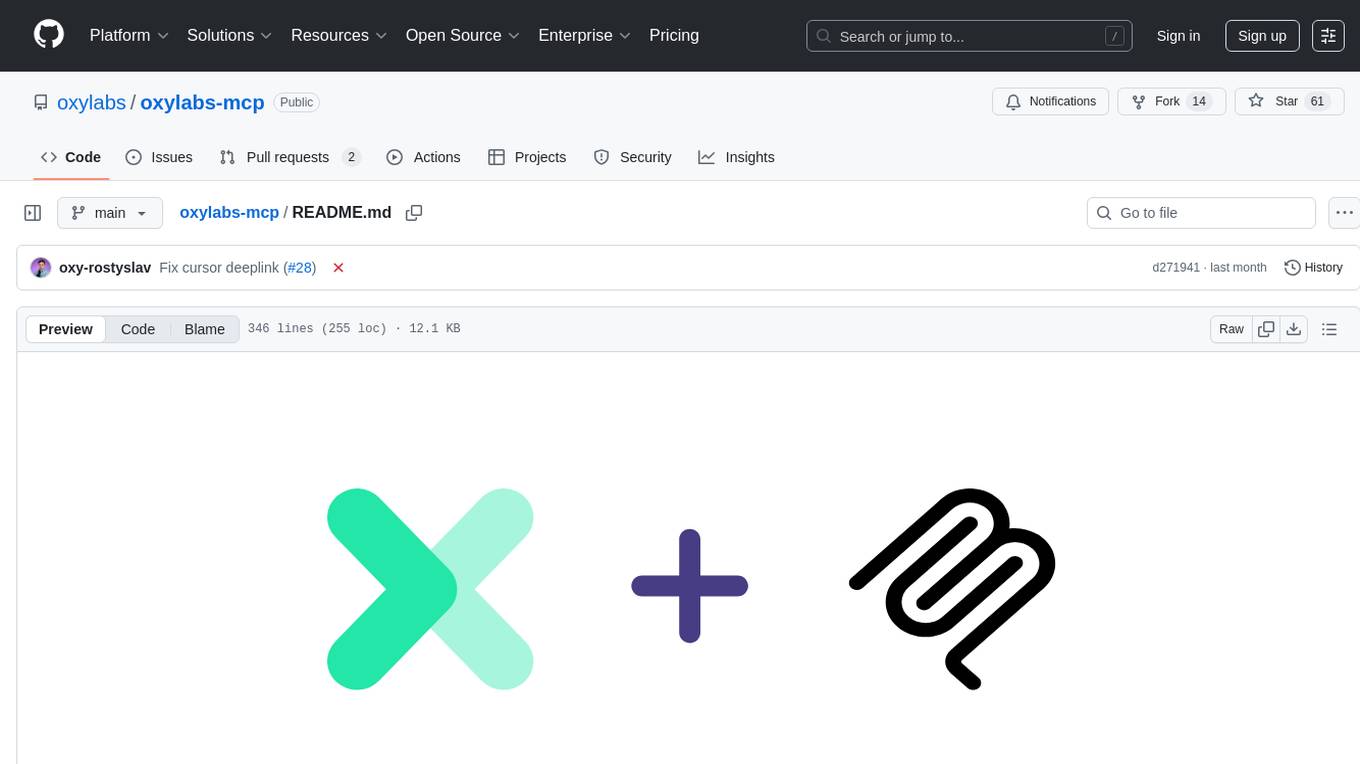Open the oxylabs owner link
The image size is (1360, 764).
(91, 102)
